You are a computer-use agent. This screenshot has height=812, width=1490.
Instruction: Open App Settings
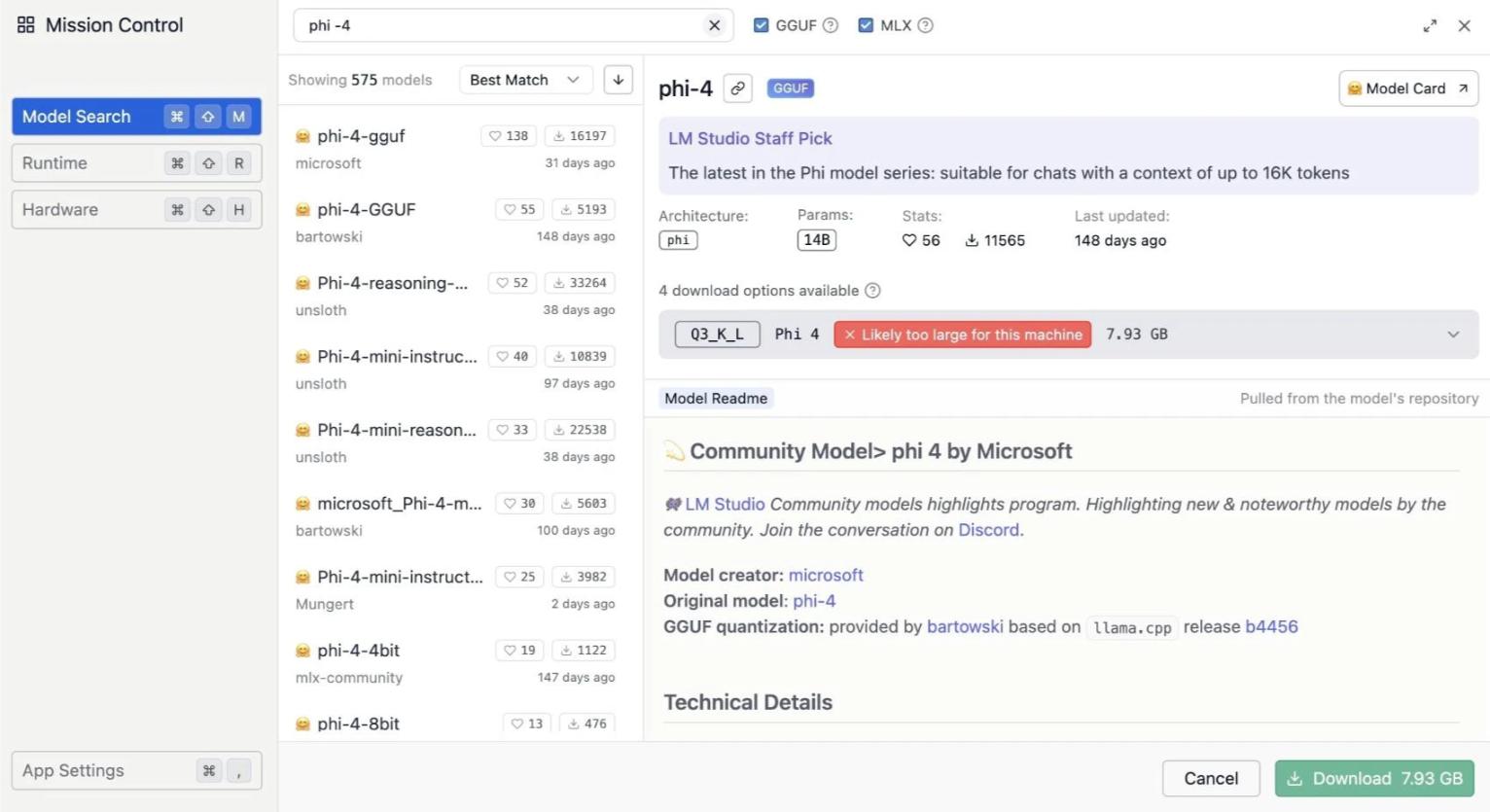136,771
